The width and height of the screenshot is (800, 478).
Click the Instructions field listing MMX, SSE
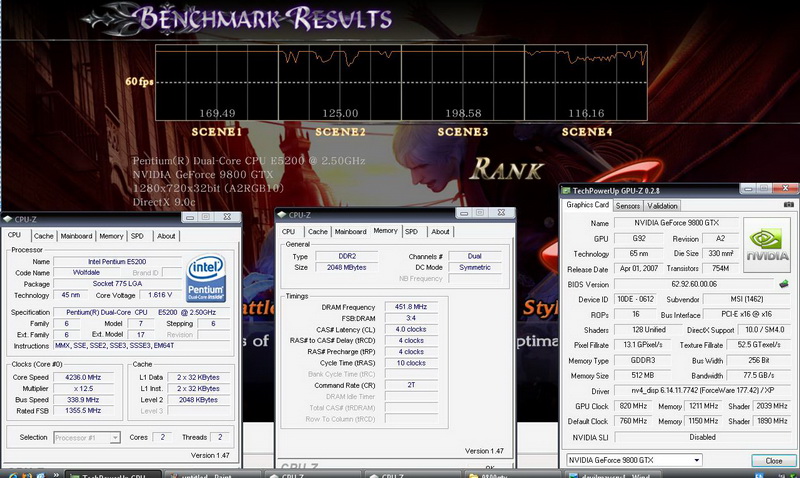pyautogui.click(x=142, y=345)
